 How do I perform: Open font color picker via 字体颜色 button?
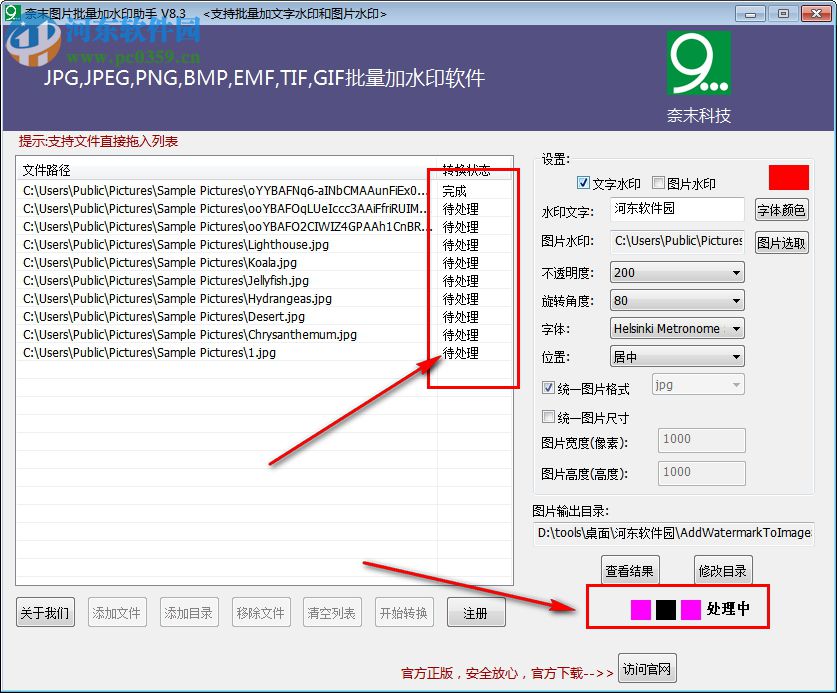coord(783,210)
